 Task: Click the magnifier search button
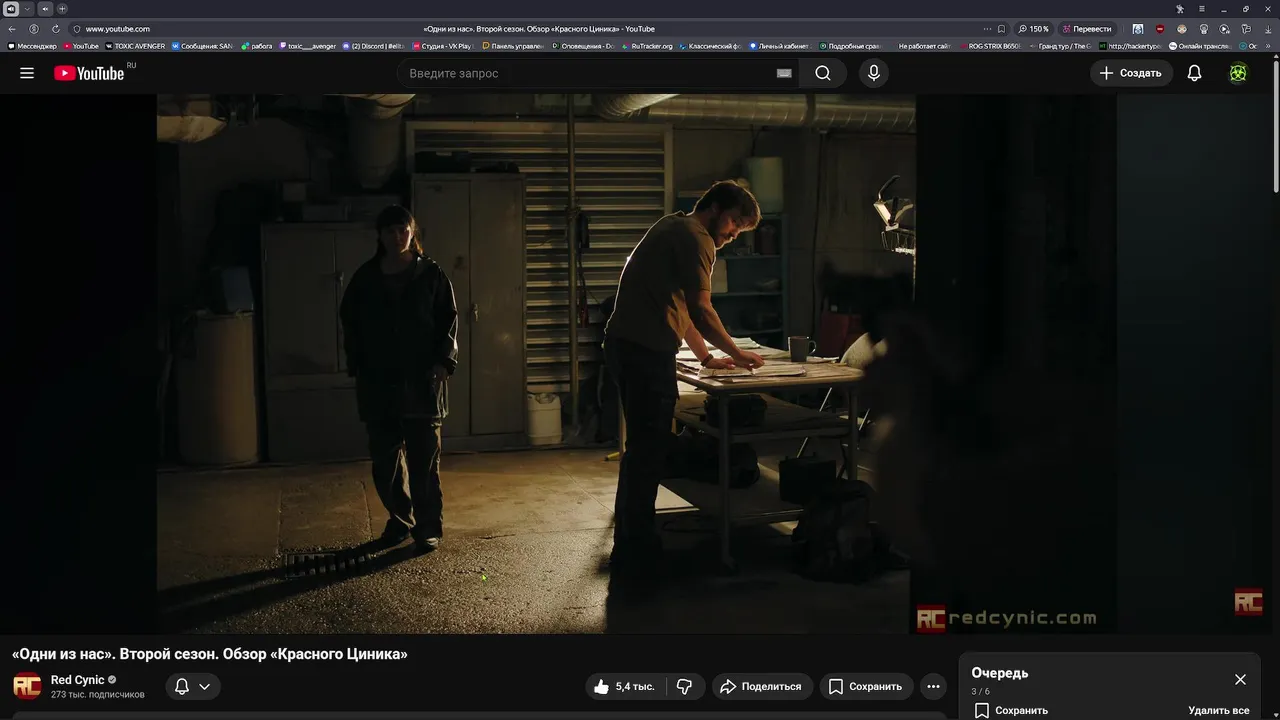pos(822,73)
